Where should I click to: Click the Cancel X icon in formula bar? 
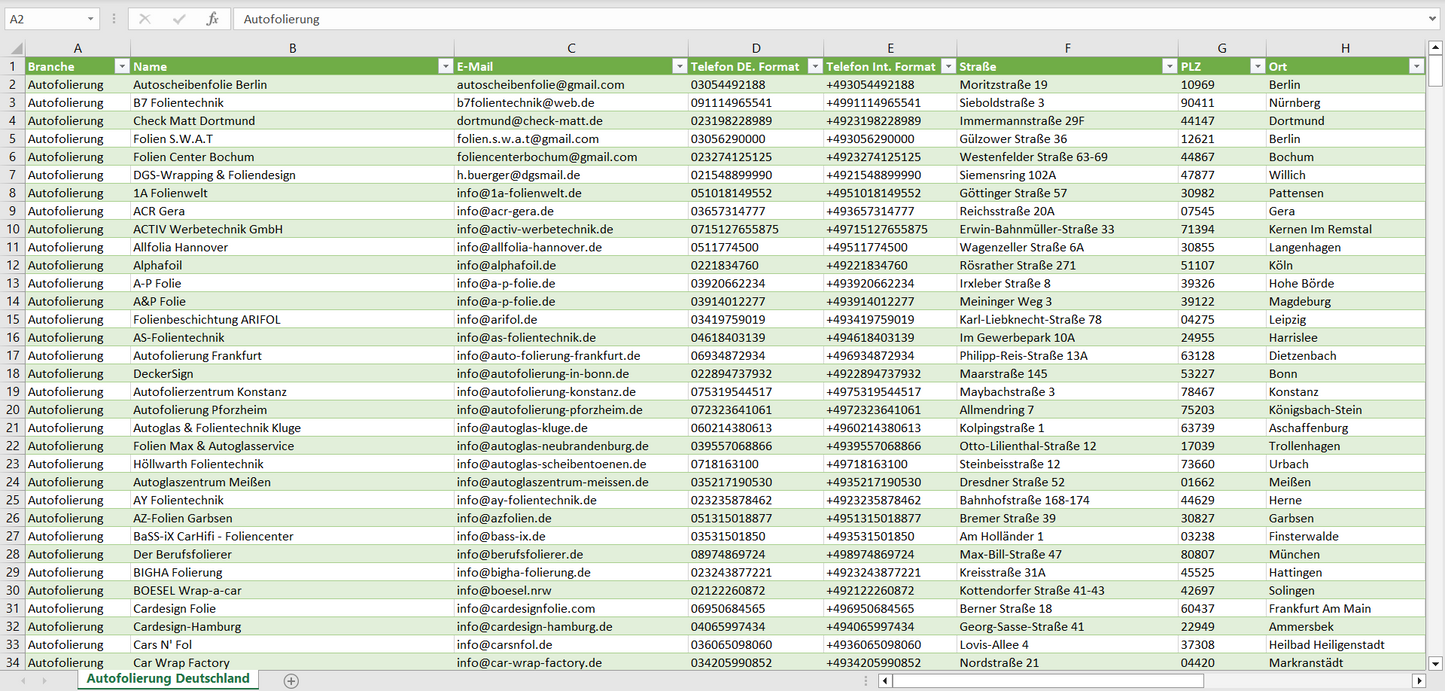coord(146,19)
